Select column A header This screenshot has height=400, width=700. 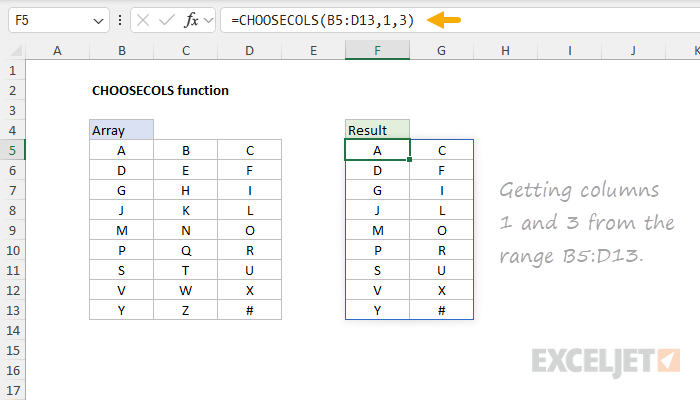tap(57, 50)
